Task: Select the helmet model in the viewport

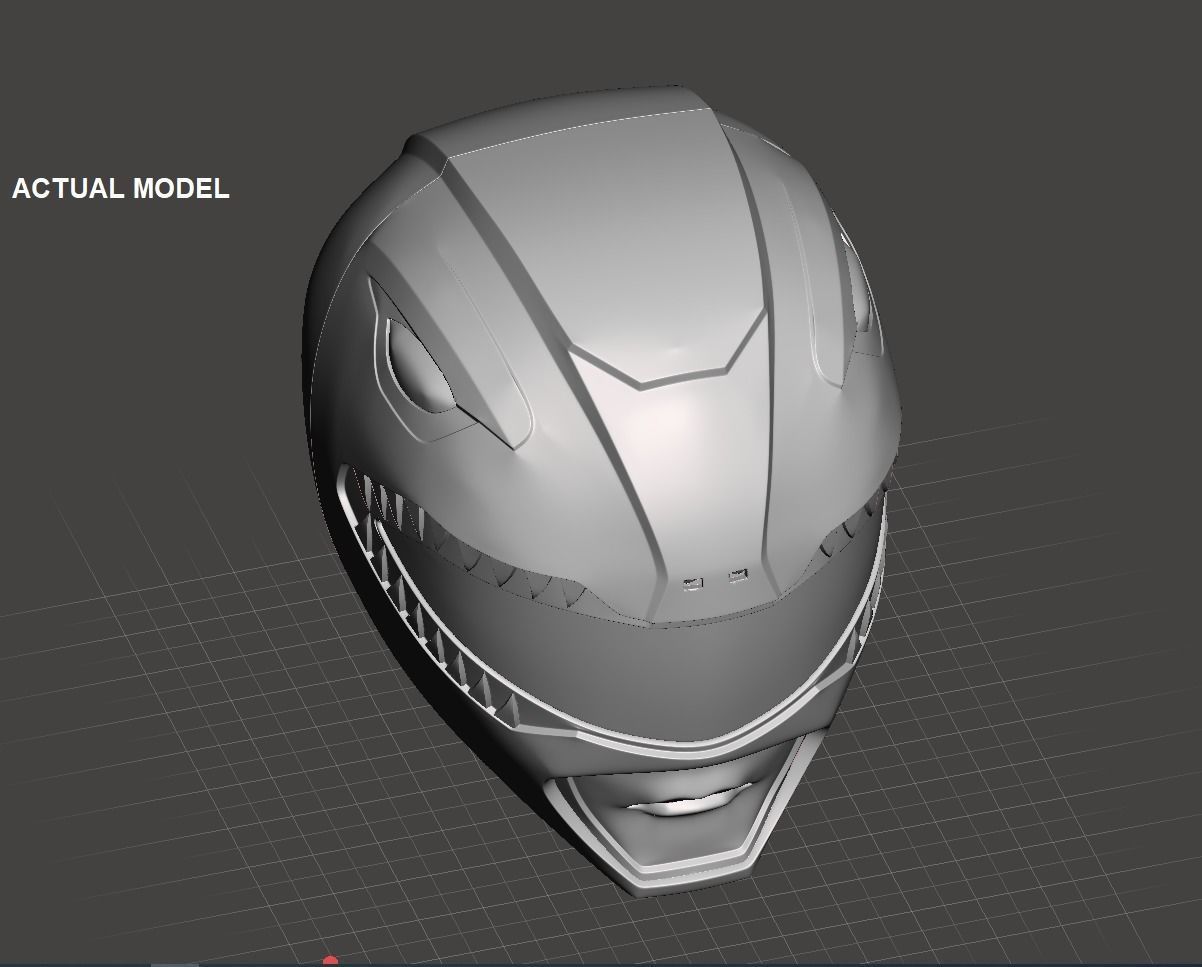Action: [600, 490]
